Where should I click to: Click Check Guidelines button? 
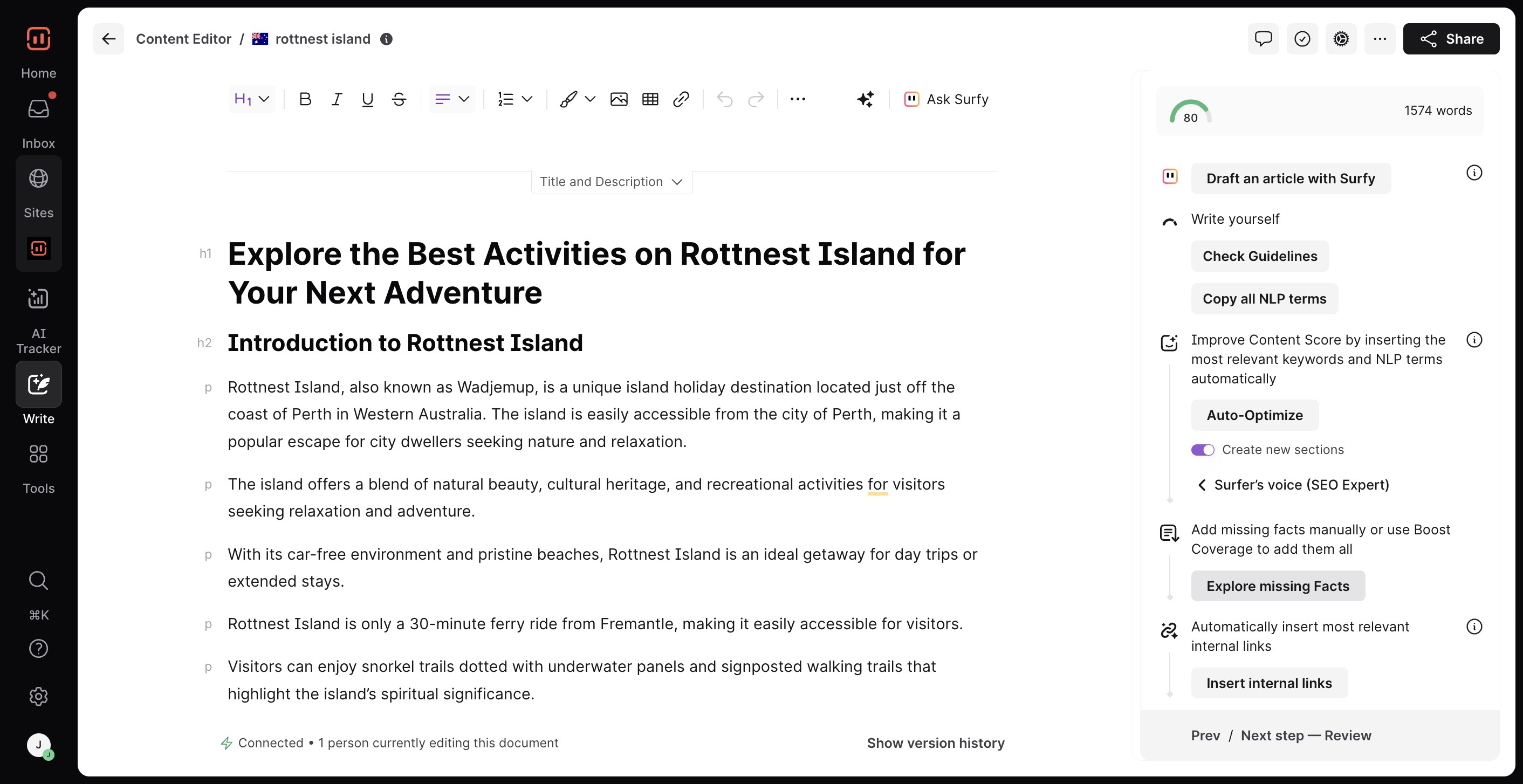tap(1260, 256)
